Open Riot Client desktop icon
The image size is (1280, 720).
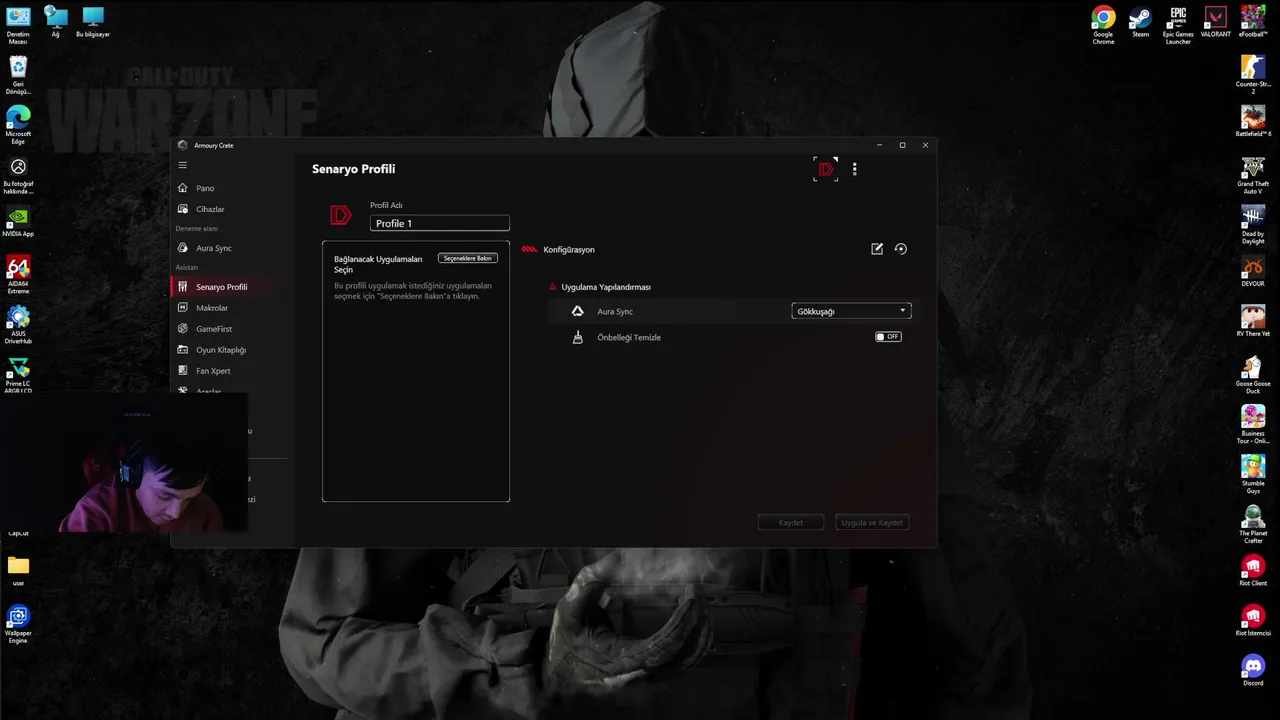click(x=1253, y=572)
